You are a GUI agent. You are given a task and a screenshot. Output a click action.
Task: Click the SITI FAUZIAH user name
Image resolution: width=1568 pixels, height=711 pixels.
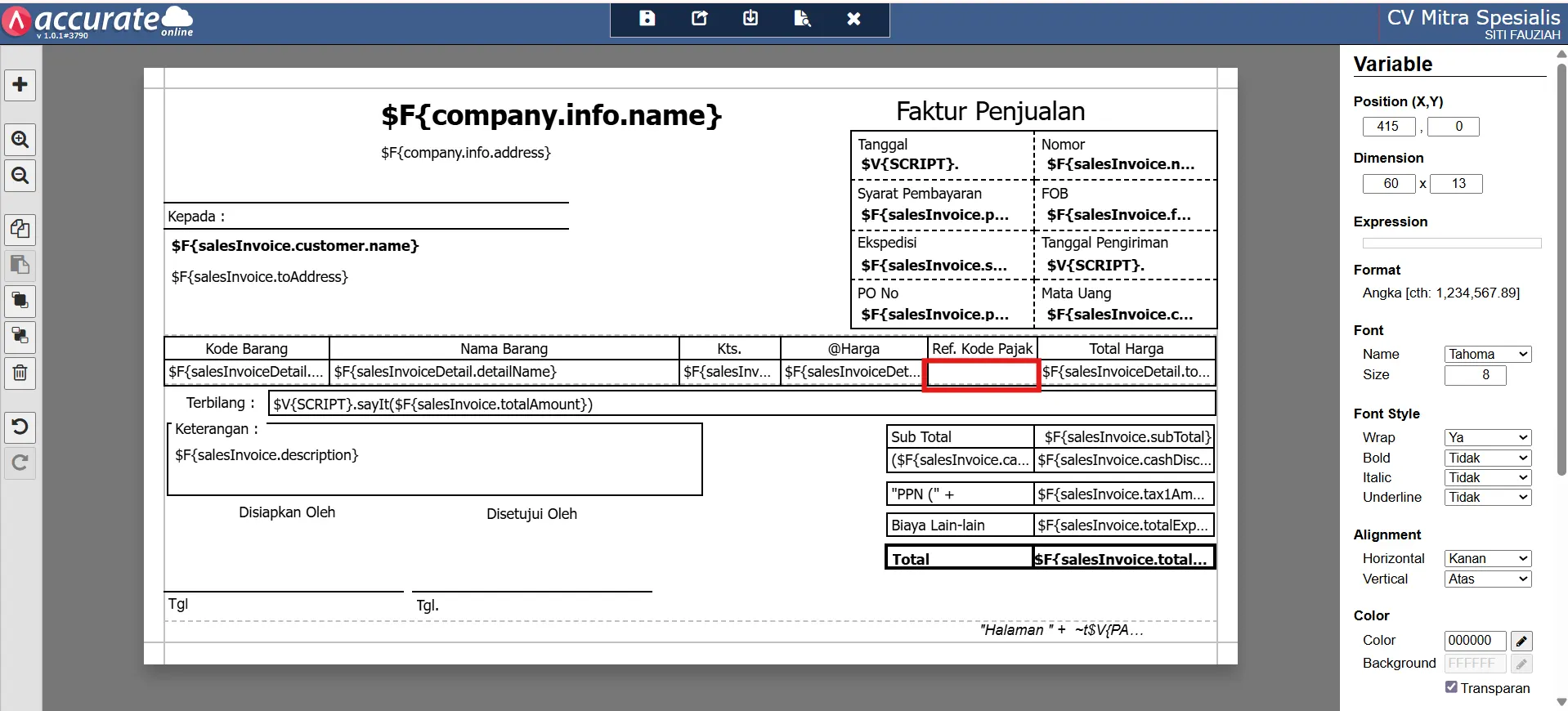coord(1523,35)
